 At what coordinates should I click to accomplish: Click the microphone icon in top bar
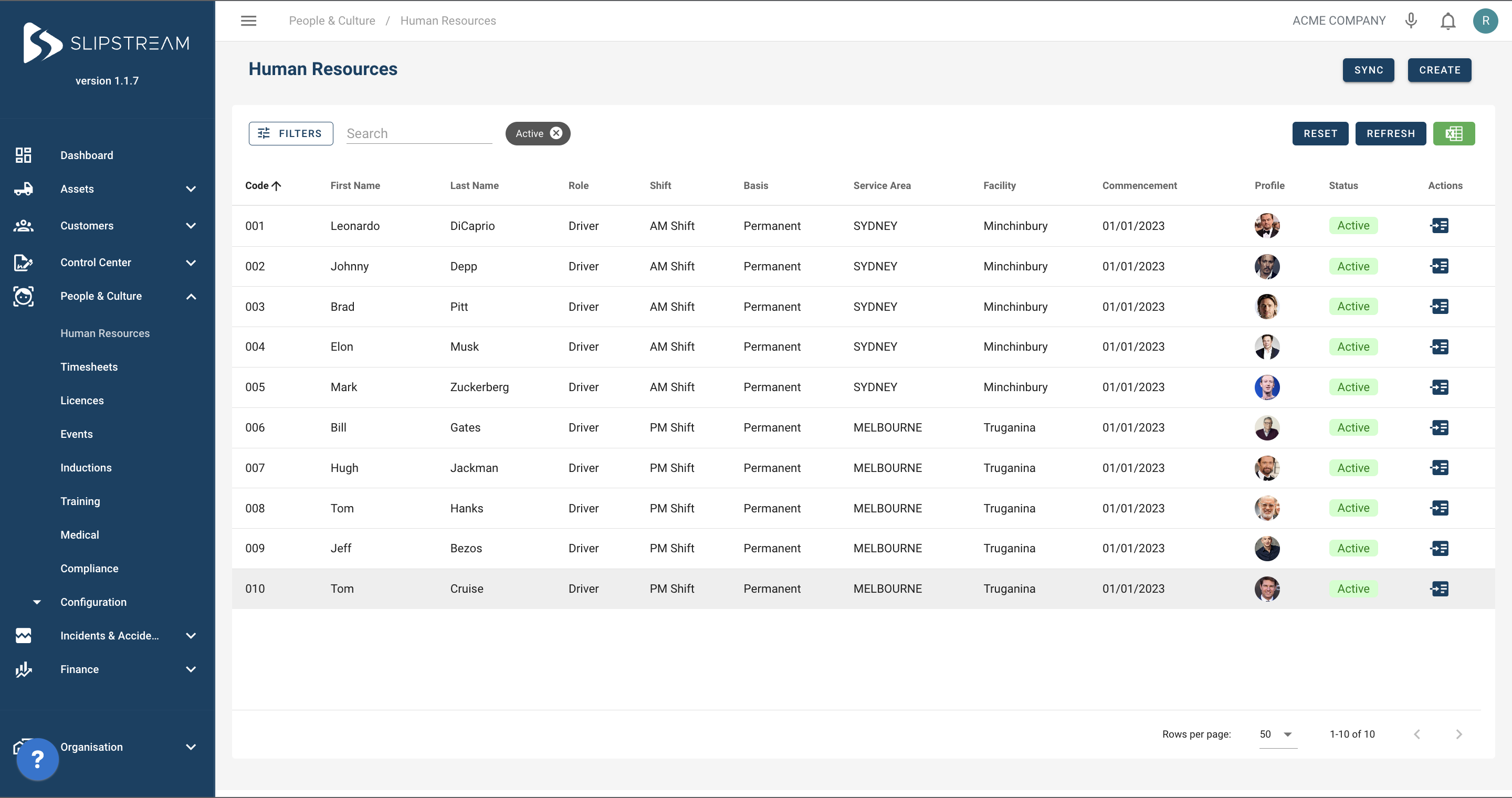click(1411, 20)
